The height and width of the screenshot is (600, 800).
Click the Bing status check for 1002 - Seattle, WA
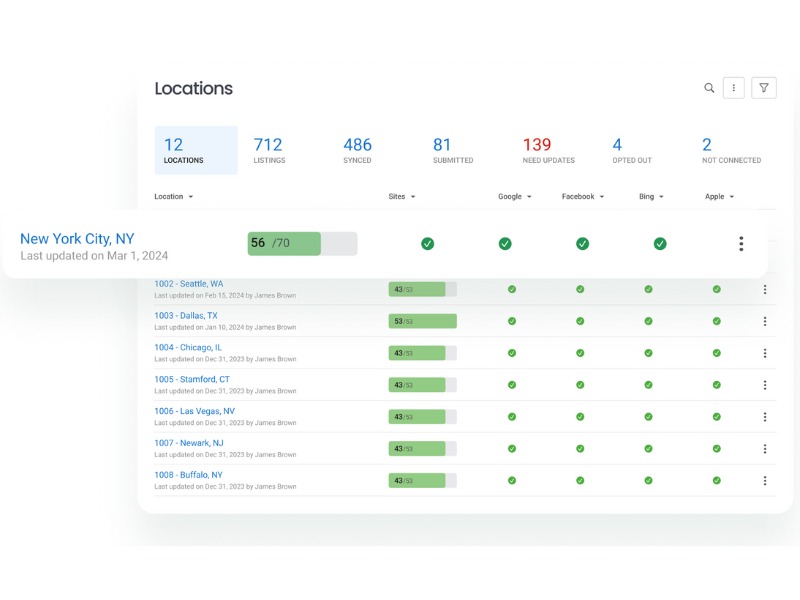pyautogui.click(x=647, y=289)
